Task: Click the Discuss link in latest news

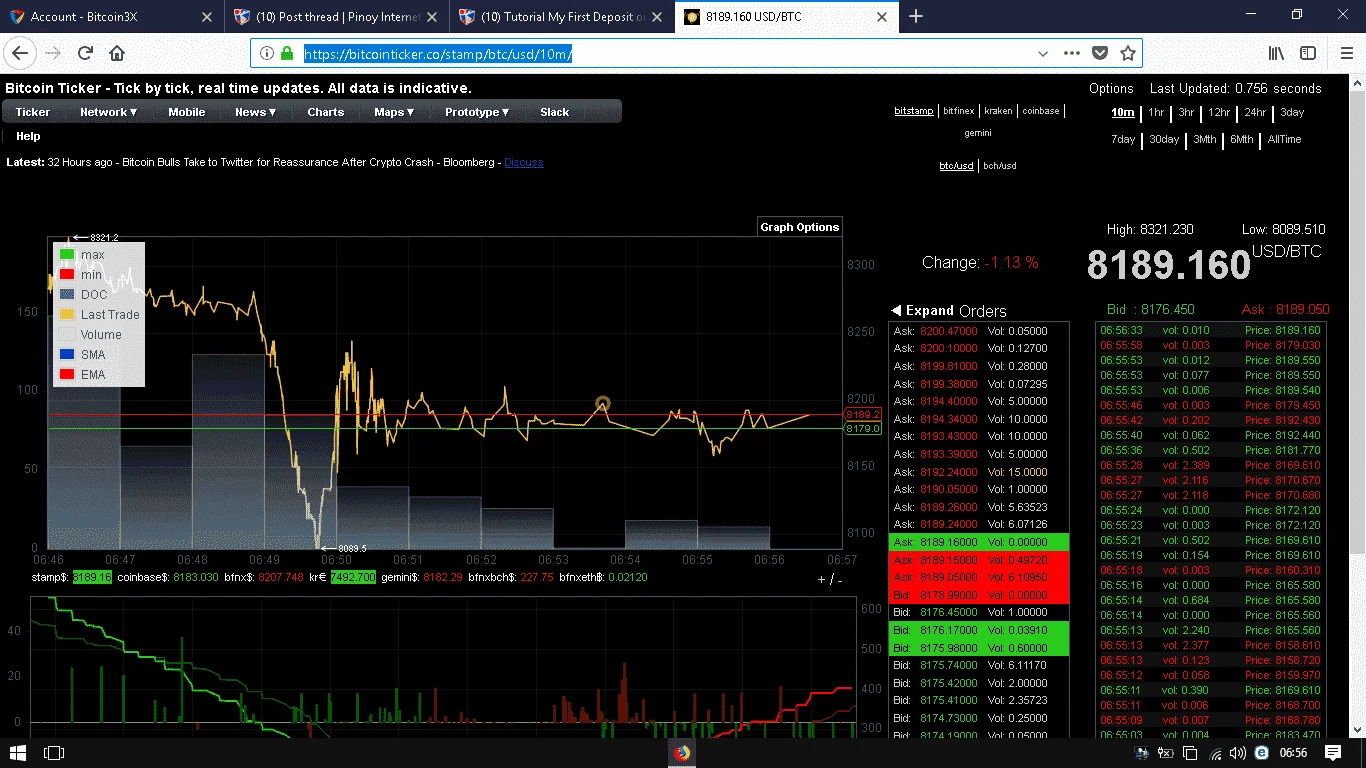Action: pyautogui.click(x=524, y=162)
